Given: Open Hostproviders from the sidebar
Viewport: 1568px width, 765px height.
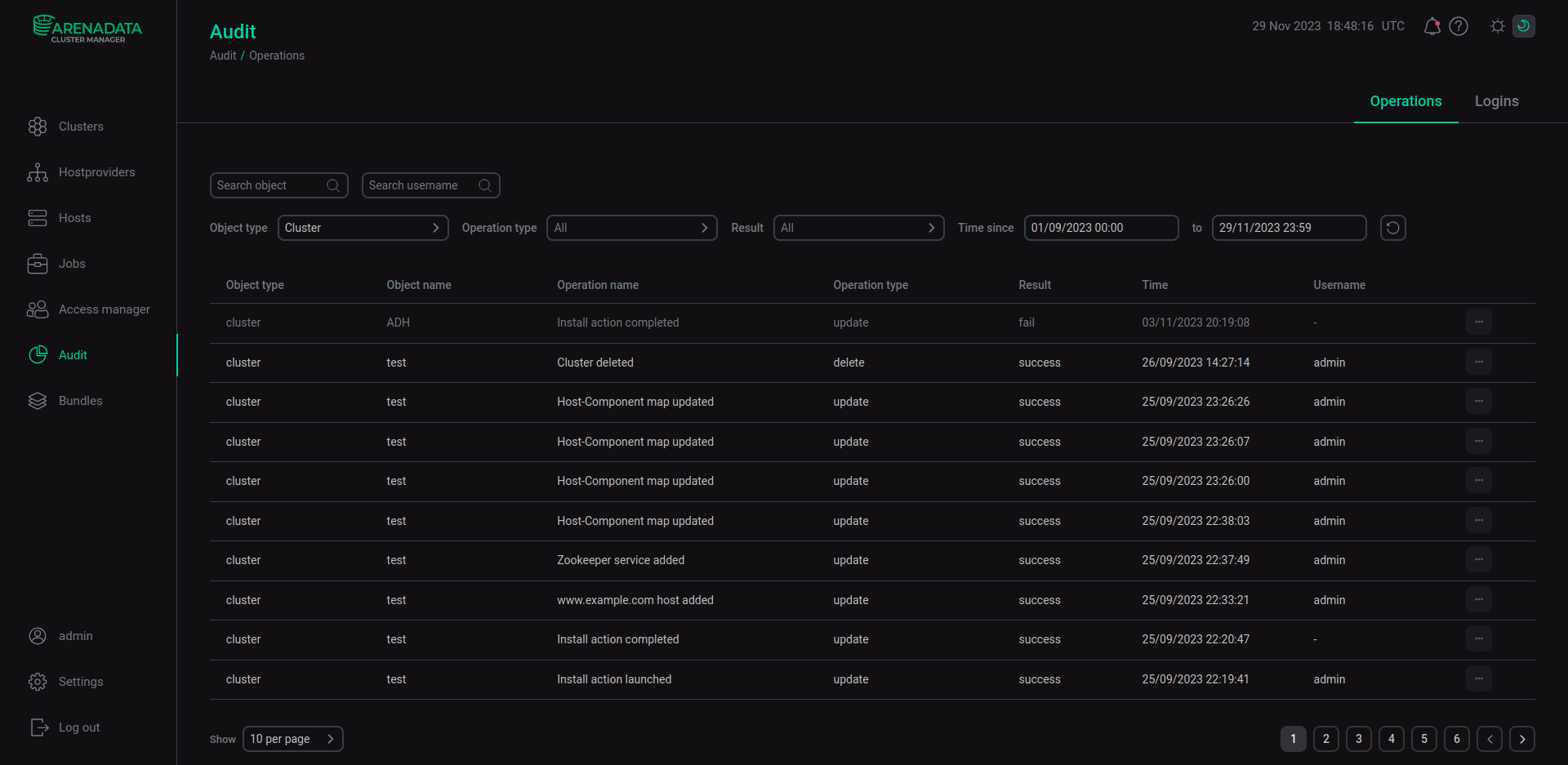Looking at the screenshot, I should 82,172.
